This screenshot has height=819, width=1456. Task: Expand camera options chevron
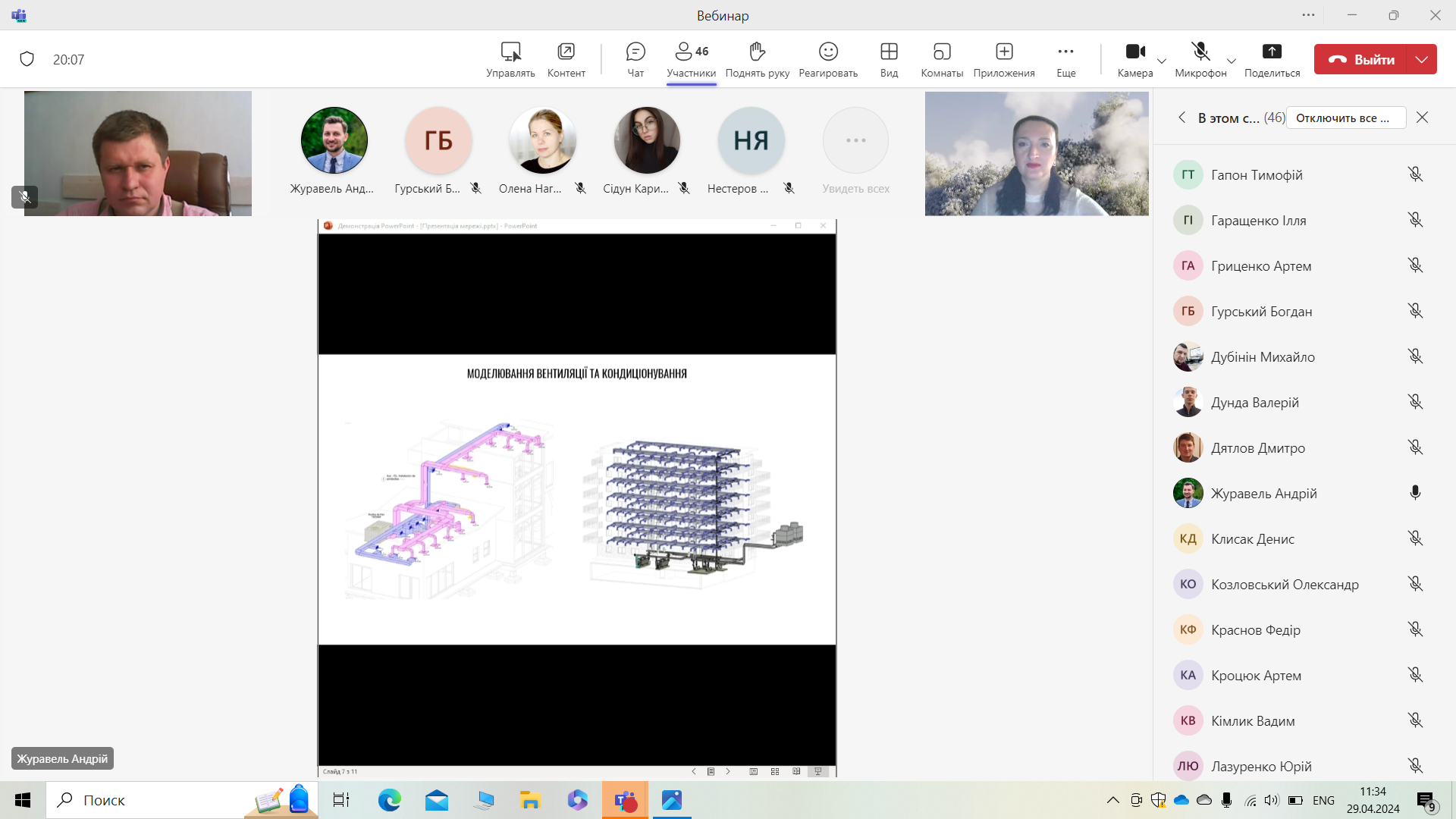point(1162,61)
